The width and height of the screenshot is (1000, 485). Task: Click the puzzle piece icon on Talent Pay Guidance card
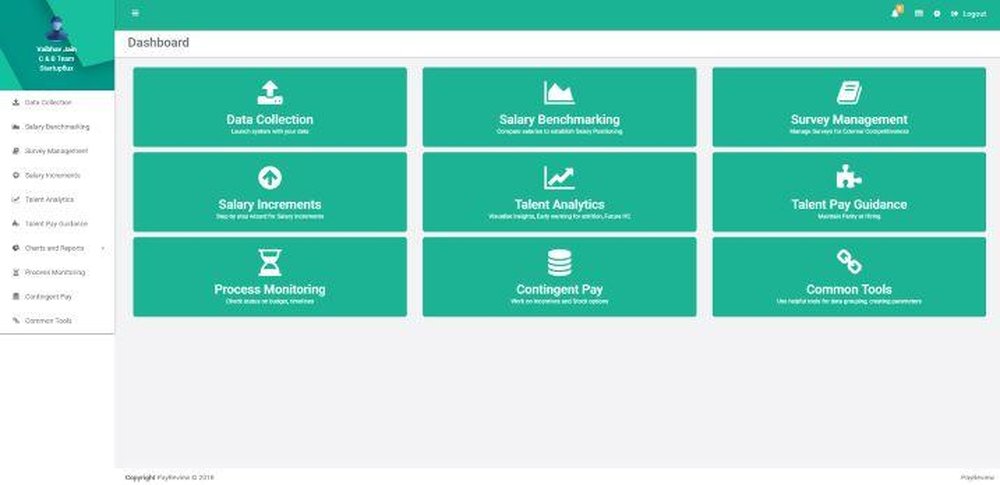pos(849,177)
